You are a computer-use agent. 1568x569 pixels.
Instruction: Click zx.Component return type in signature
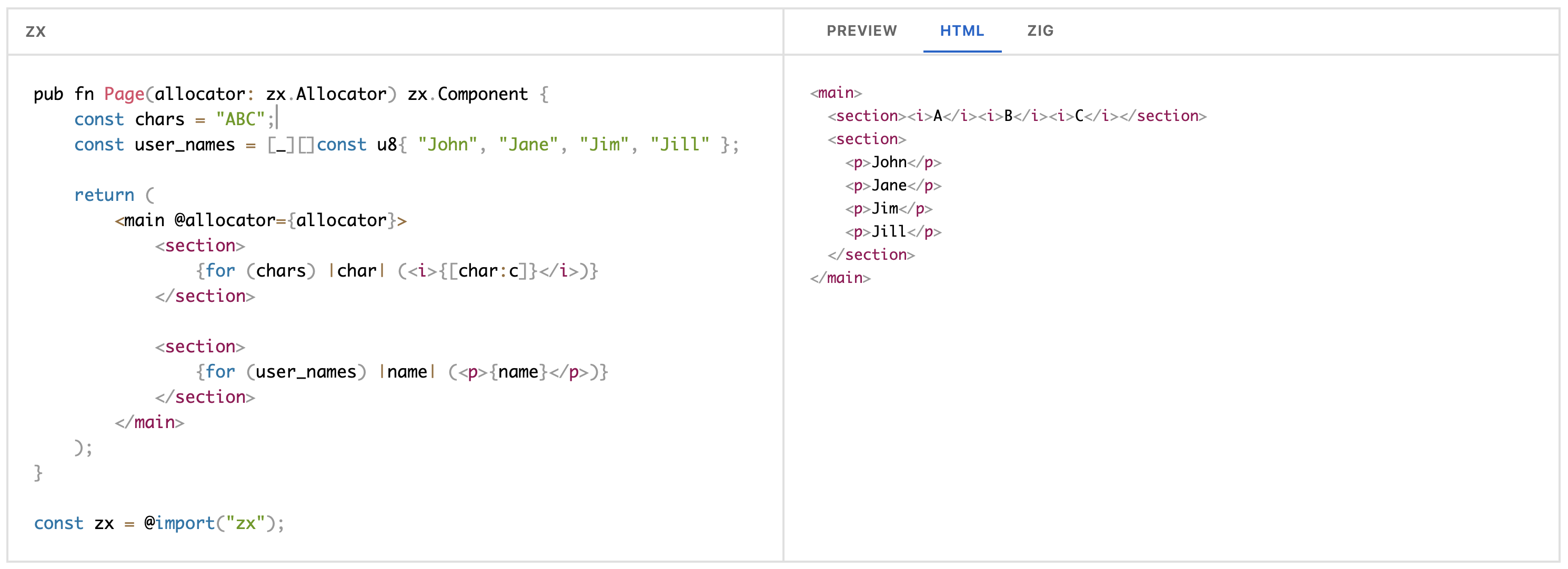point(467,94)
